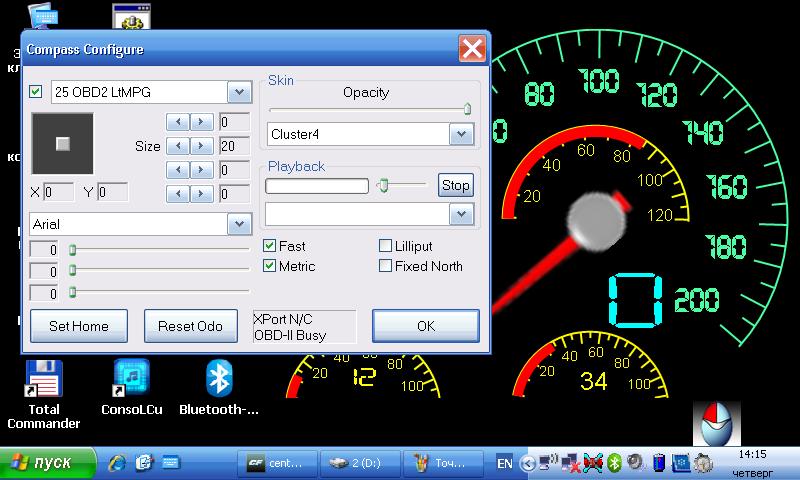Click the Set Home button
This screenshot has width=800, height=480.
[78, 326]
